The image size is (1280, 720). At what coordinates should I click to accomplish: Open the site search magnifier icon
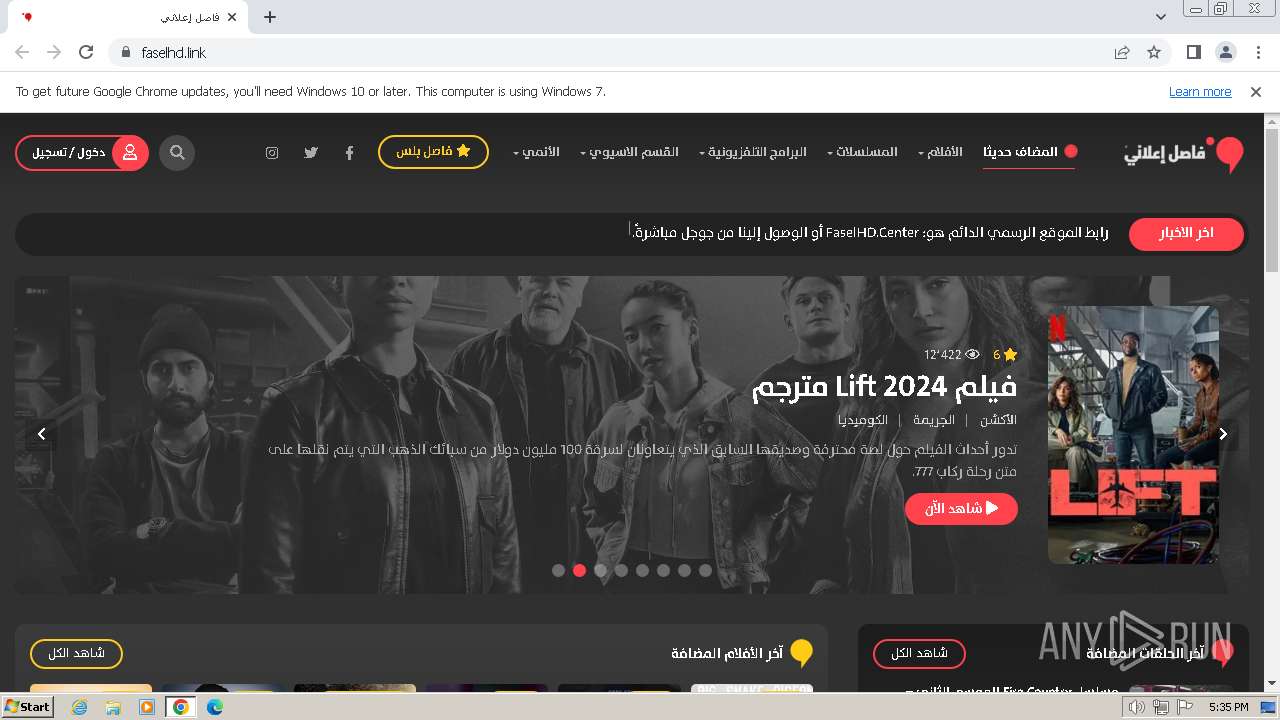click(x=177, y=153)
